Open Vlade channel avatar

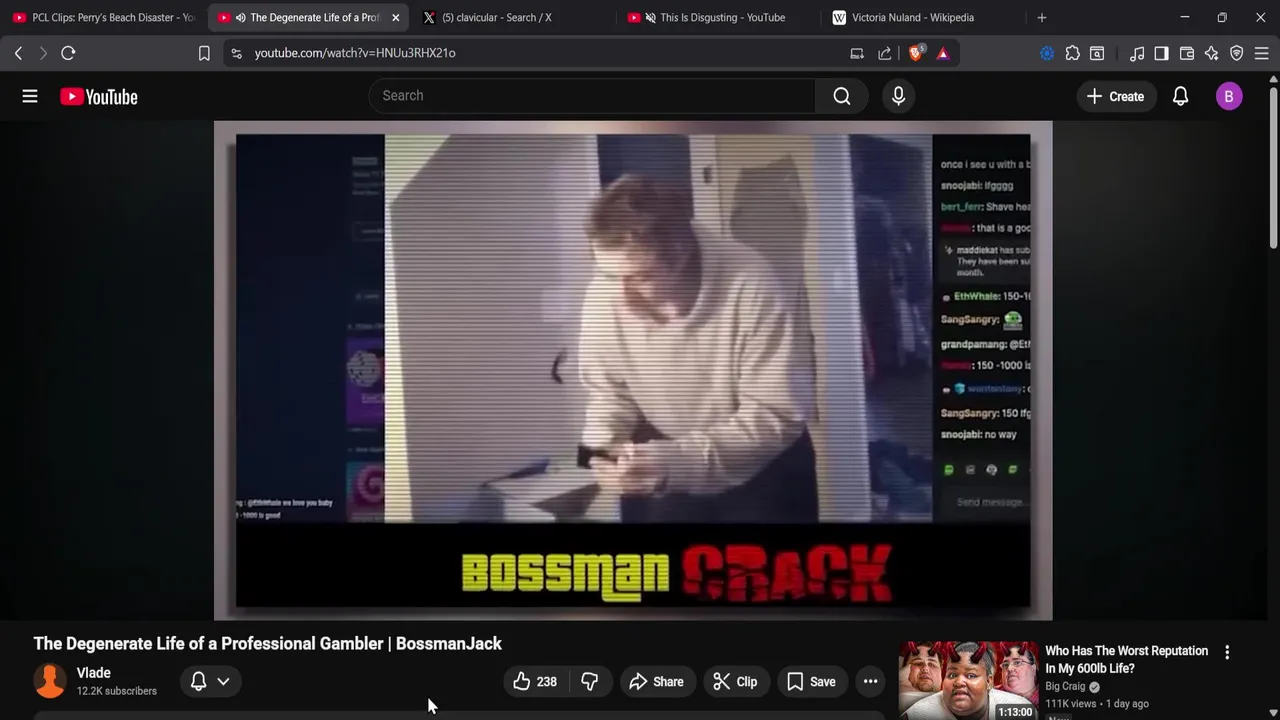tap(50, 681)
